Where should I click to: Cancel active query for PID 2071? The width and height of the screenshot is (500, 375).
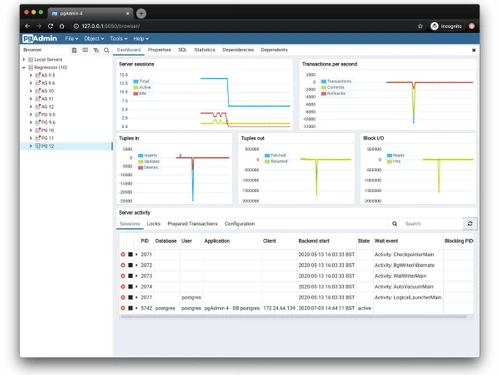click(x=131, y=254)
